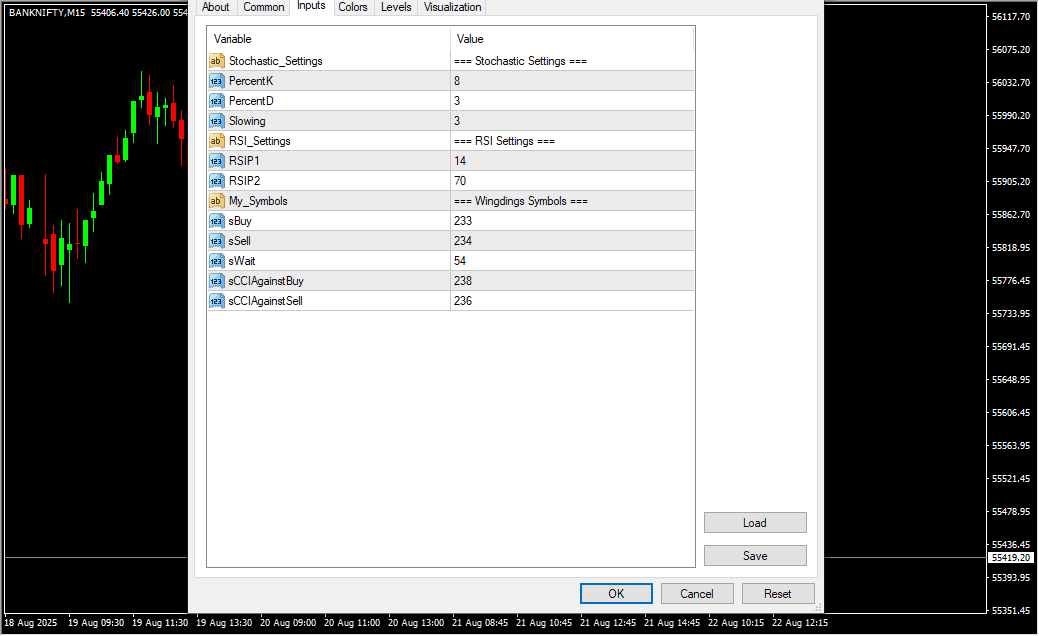
Task: Load a saved input preset
Action: [754, 523]
